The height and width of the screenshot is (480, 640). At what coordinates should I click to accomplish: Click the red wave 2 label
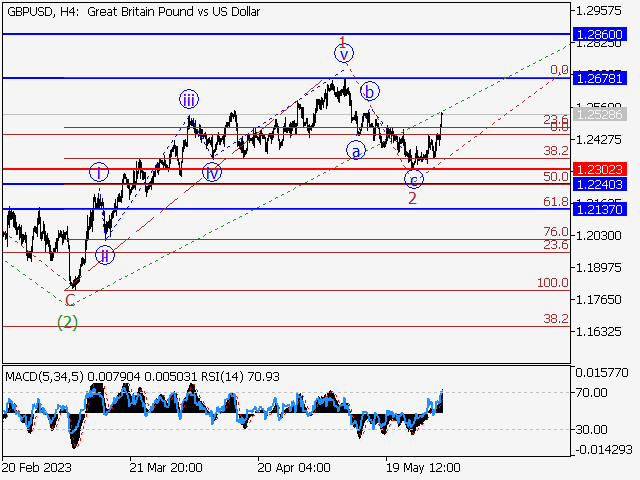[x=413, y=198]
